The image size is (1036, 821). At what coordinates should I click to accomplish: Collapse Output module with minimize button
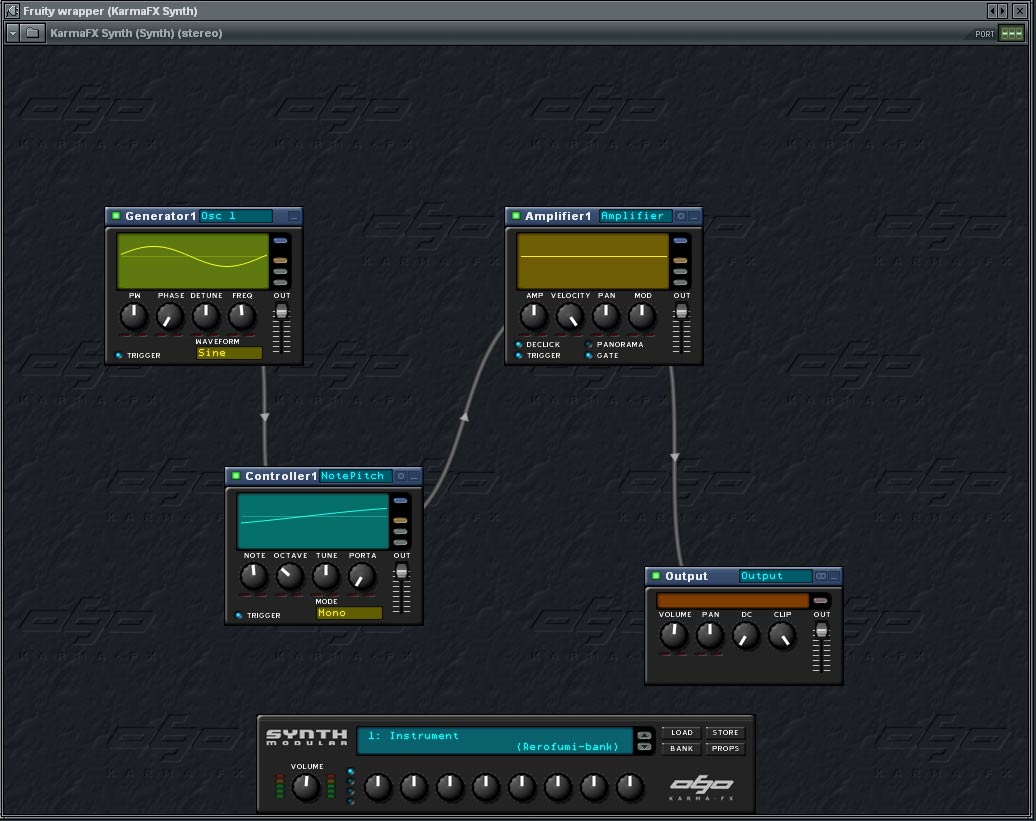coord(834,576)
